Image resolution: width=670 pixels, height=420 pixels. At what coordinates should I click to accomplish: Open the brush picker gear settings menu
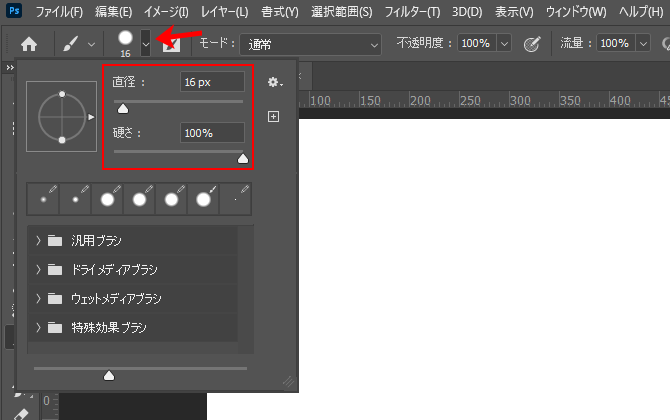(x=275, y=82)
